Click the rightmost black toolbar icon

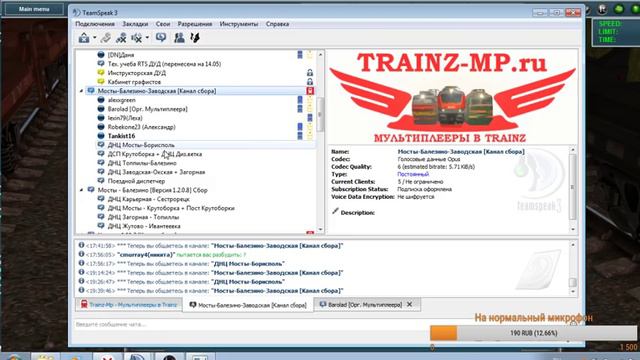pos(195,38)
